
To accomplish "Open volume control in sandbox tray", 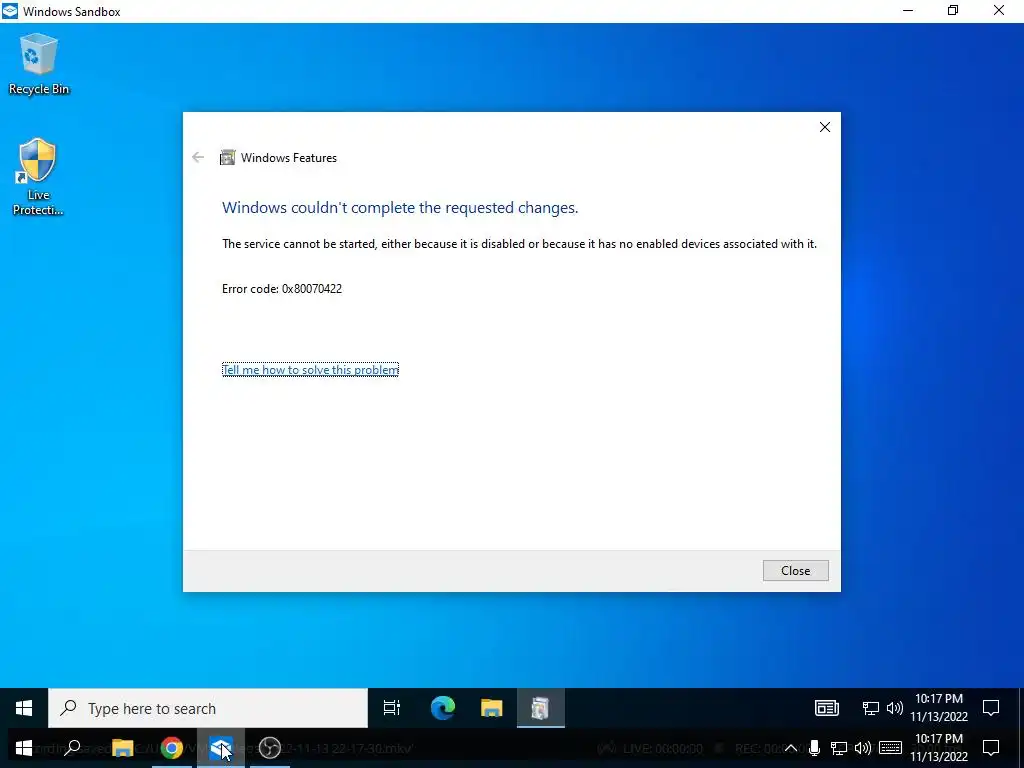I will [895, 708].
